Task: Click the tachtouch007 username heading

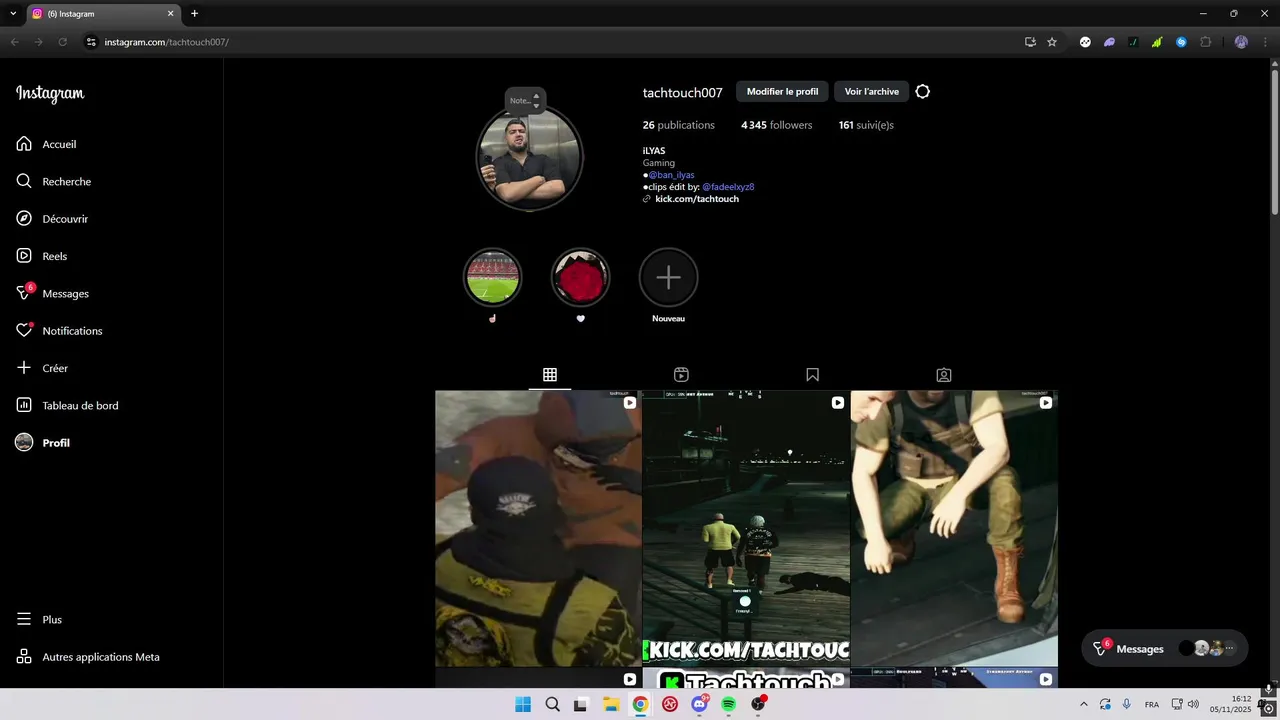Action: 682,92
